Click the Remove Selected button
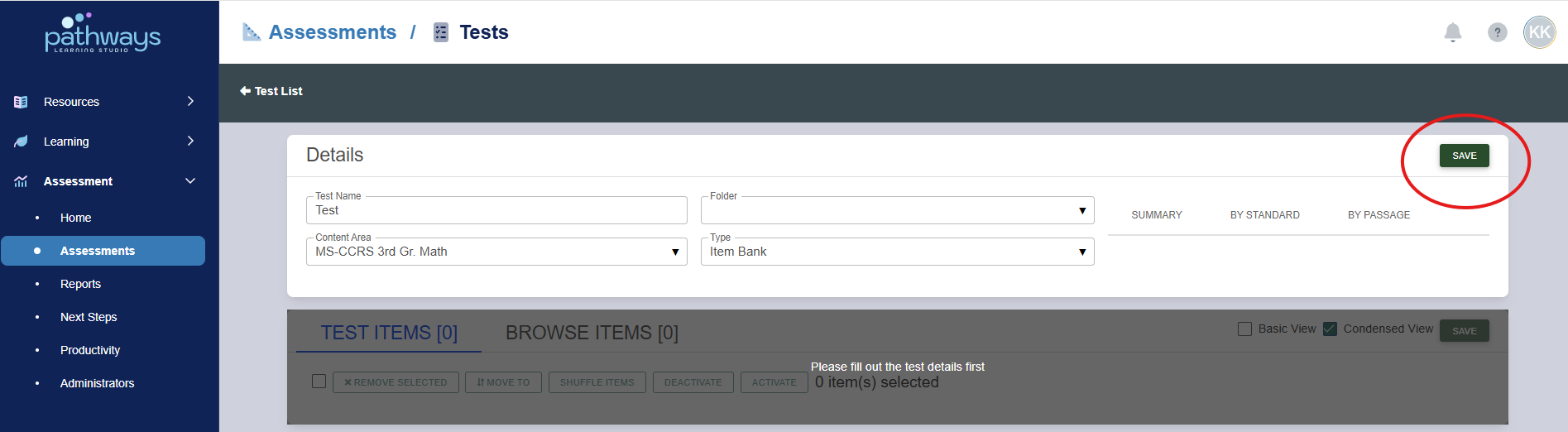 point(396,382)
